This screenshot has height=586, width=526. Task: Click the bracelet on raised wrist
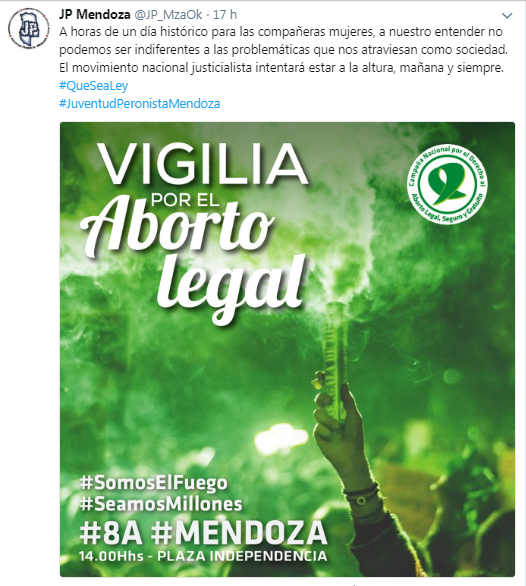(x=362, y=495)
